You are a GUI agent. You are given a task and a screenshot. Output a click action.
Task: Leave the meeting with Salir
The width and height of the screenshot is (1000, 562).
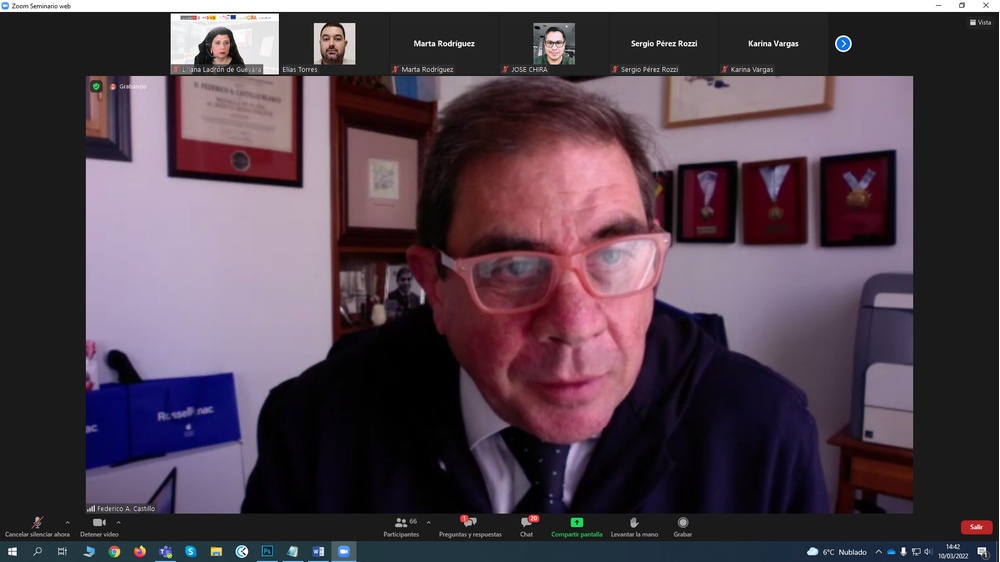[976, 527]
